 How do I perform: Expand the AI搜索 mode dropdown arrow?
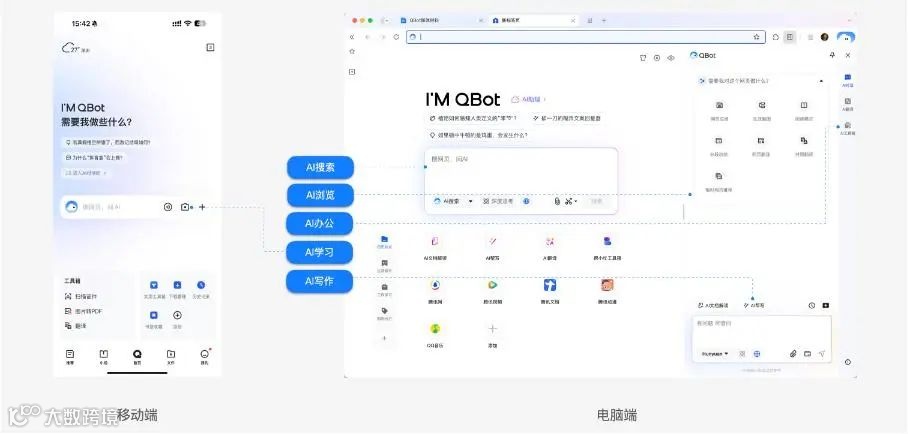pyautogui.click(x=470, y=201)
